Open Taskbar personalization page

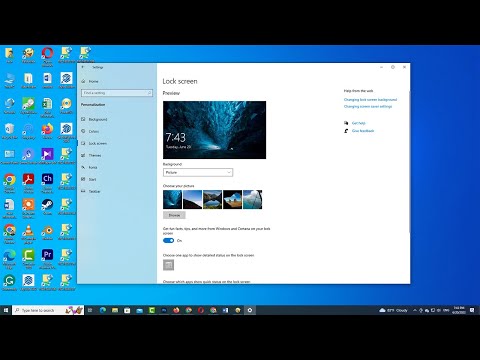pos(95,191)
